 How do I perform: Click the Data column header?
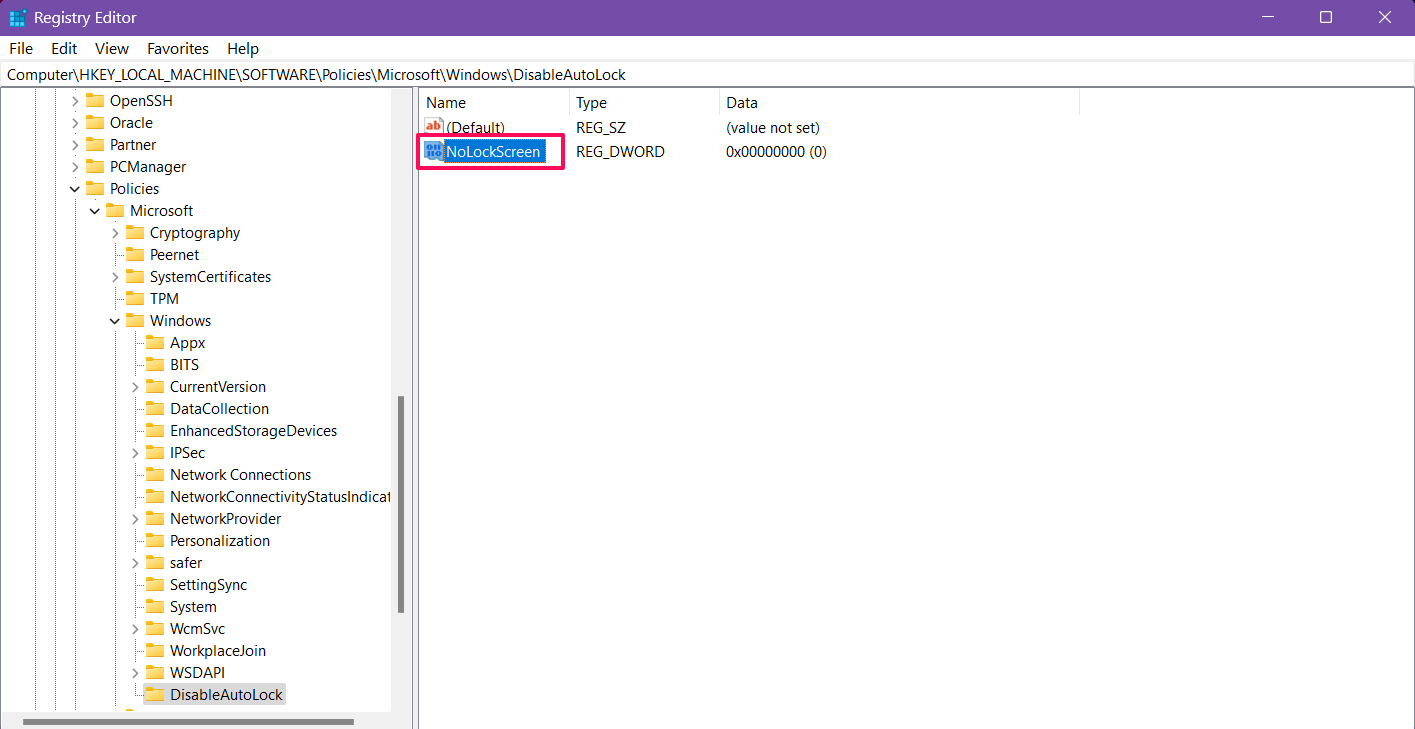click(899, 102)
